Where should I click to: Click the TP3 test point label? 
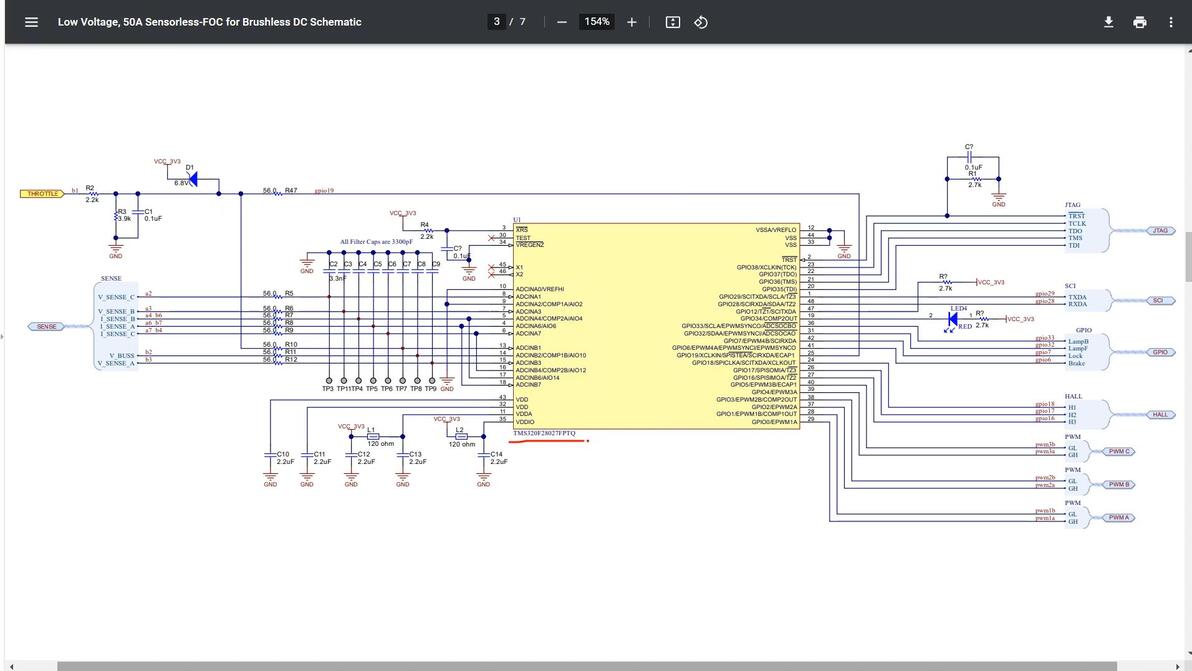[x=328, y=388]
